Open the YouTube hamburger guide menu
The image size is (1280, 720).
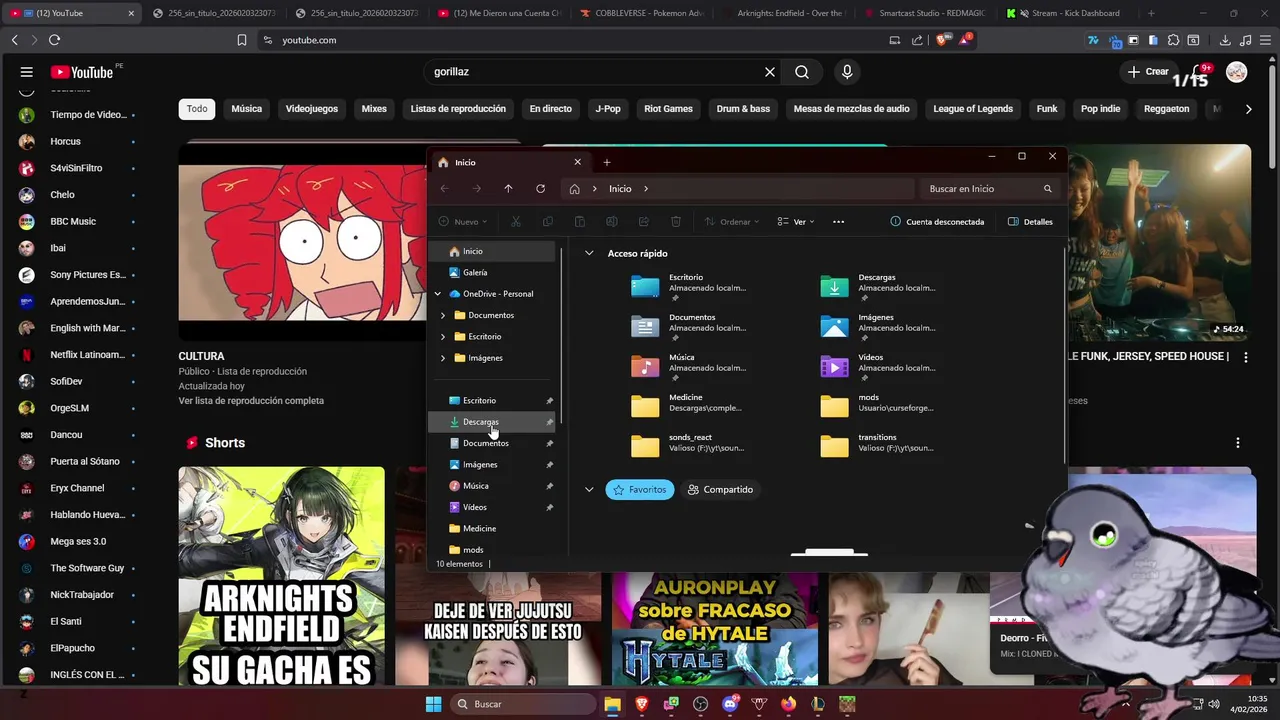27,72
